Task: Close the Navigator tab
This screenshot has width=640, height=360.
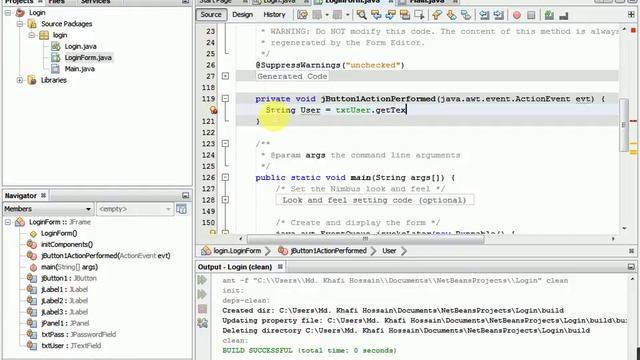Action: pos(43,196)
